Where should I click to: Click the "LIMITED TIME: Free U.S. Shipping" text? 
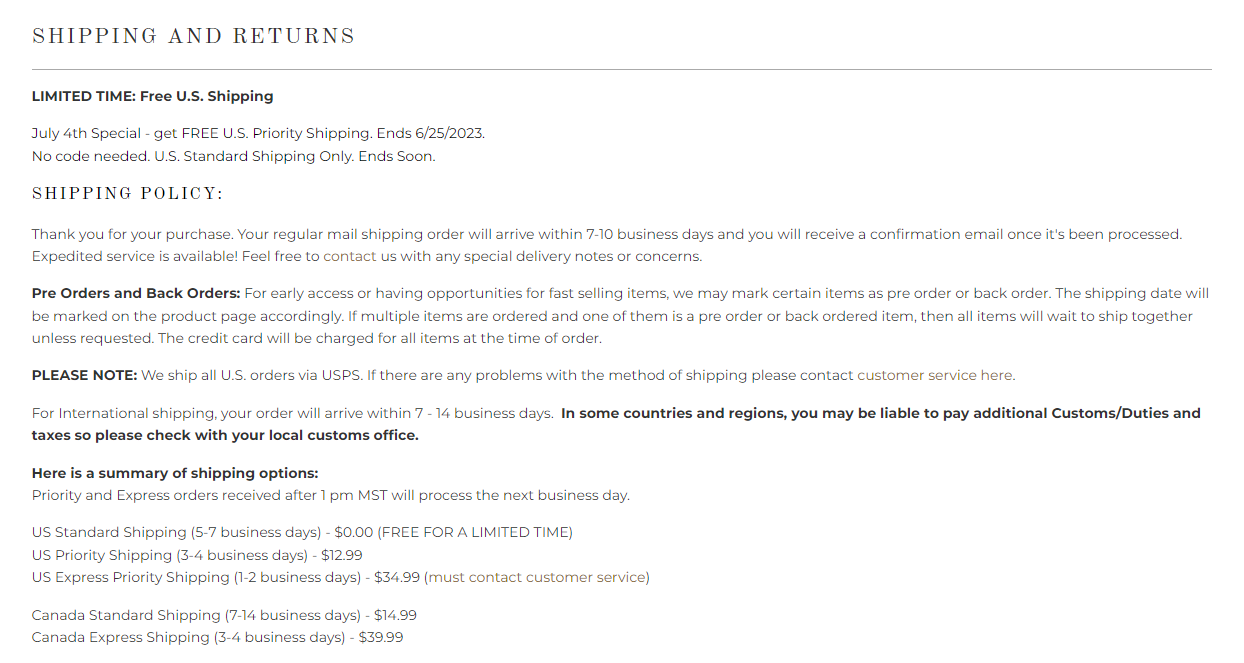coord(152,96)
